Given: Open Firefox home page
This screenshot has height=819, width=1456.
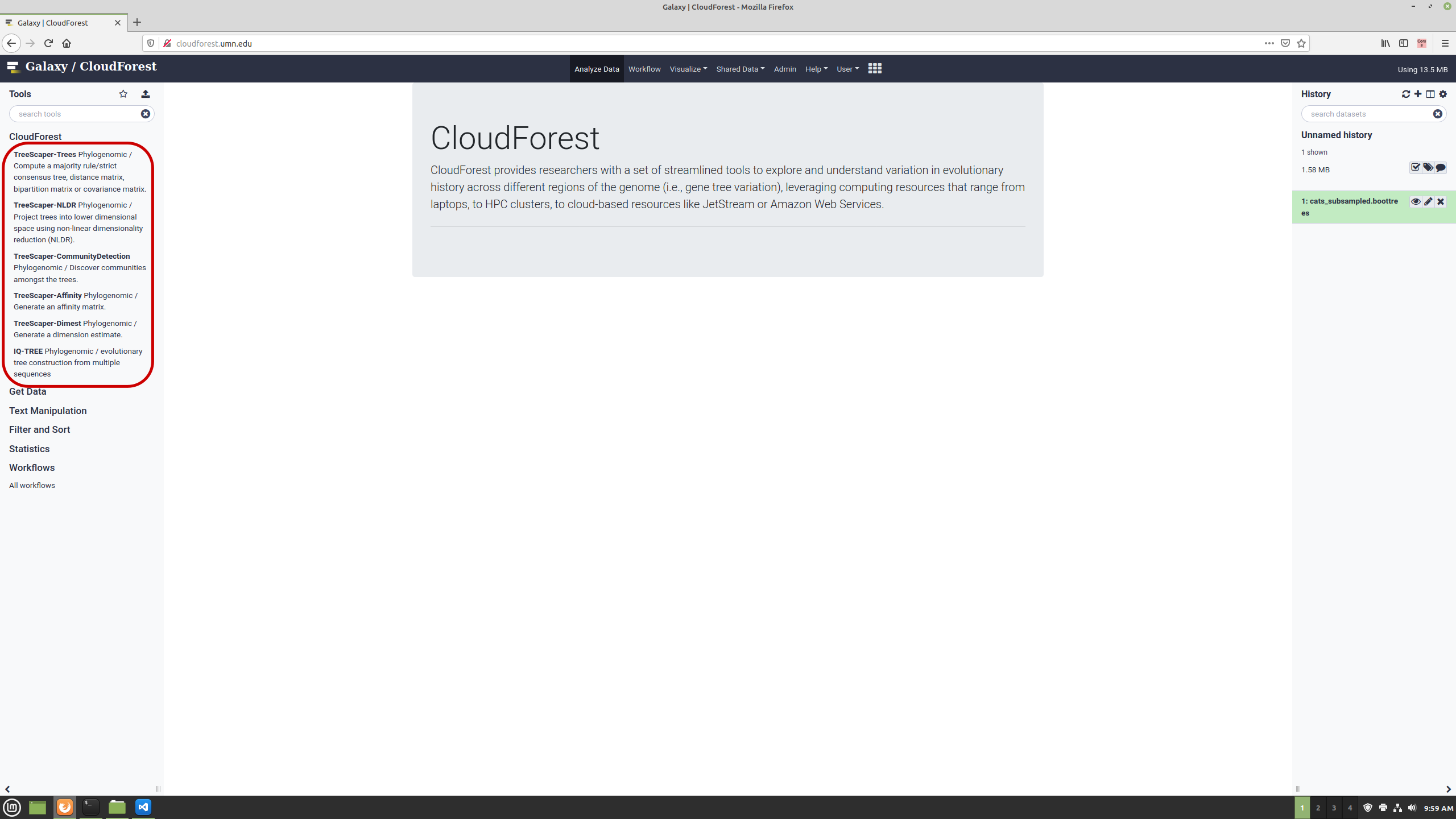Looking at the screenshot, I should (x=67, y=43).
